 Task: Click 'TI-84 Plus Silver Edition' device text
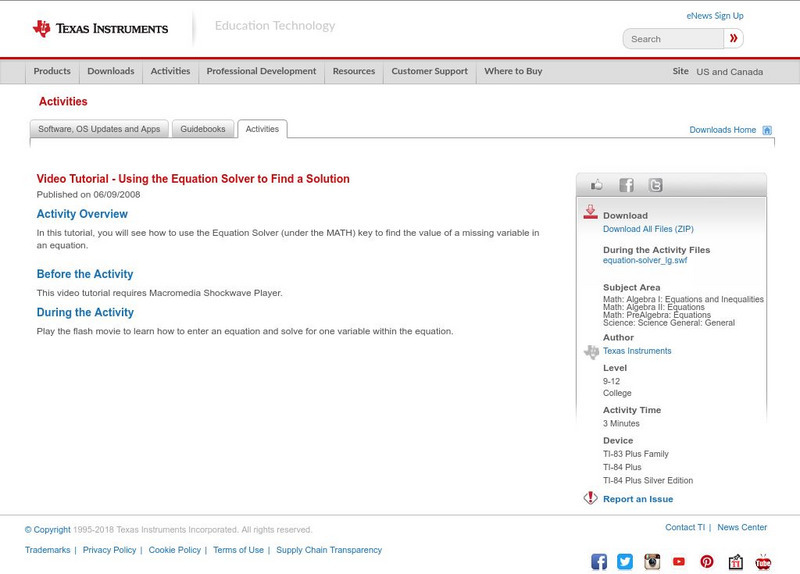click(x=648, y=481)
